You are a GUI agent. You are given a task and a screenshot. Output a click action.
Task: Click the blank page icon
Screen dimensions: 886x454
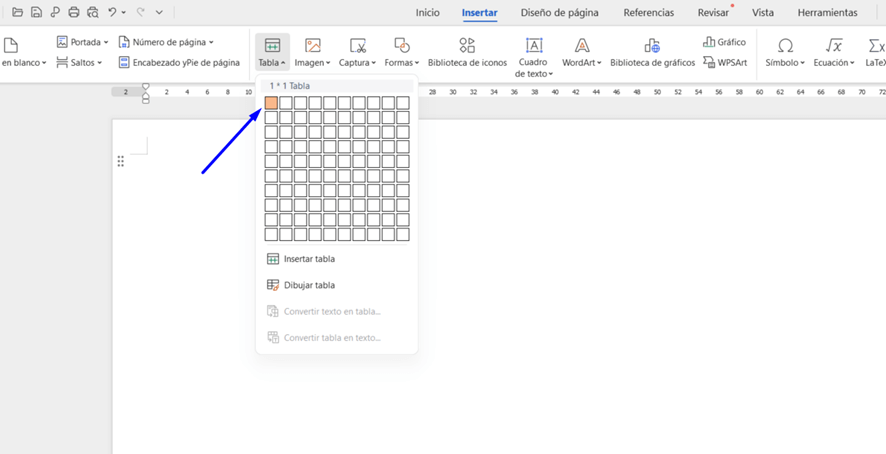[11, 45]
